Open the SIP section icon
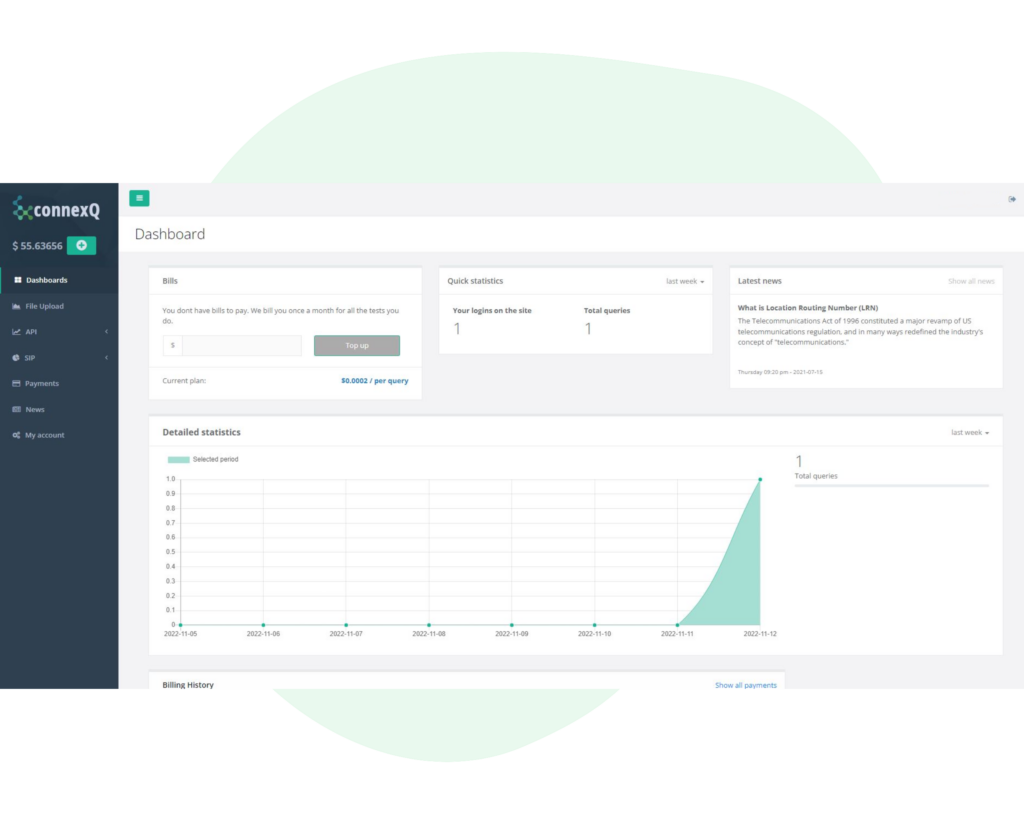 (x=18, y=357)
